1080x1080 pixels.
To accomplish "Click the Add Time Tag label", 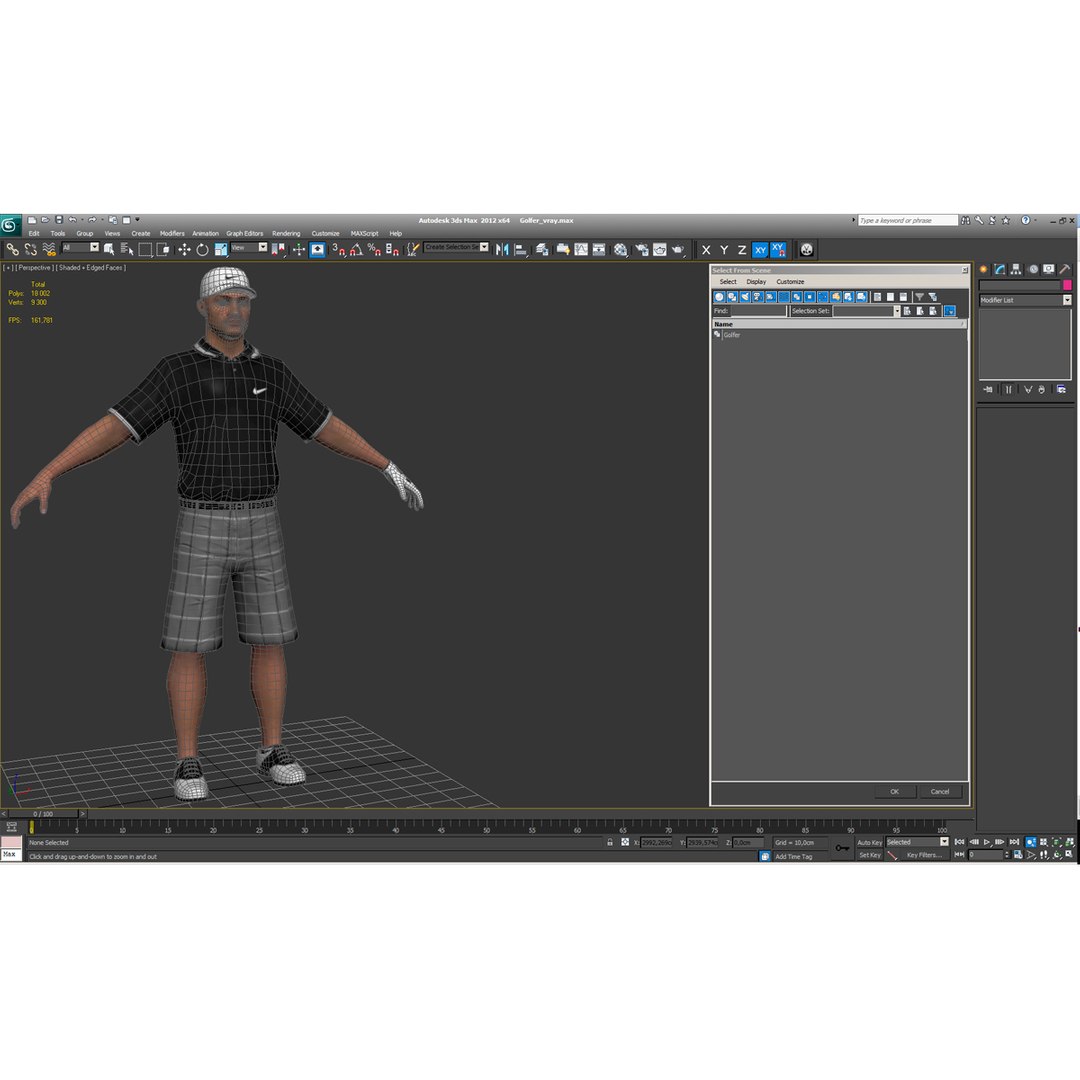I will (793, 856).
